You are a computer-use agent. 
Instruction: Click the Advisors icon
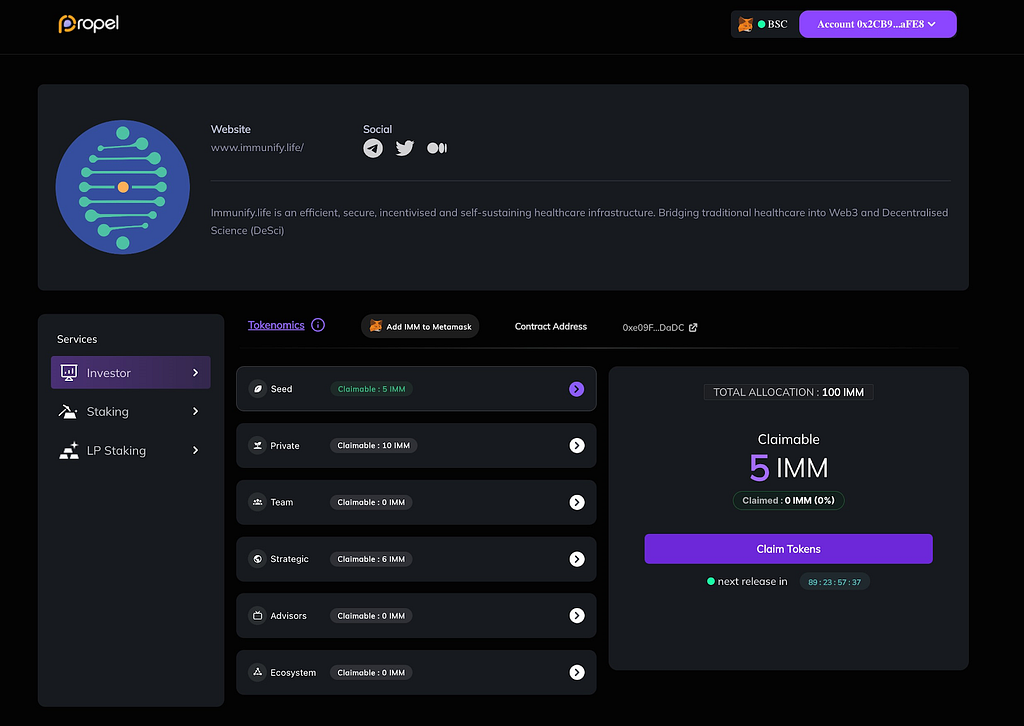257,616
